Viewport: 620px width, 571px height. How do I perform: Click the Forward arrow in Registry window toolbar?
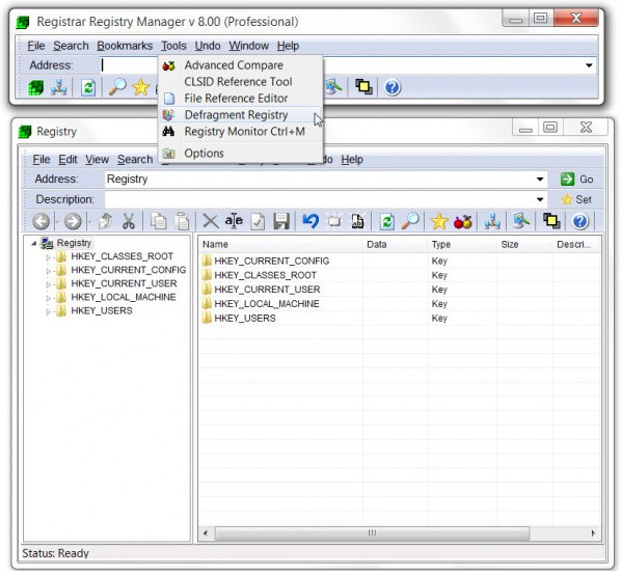73,221
